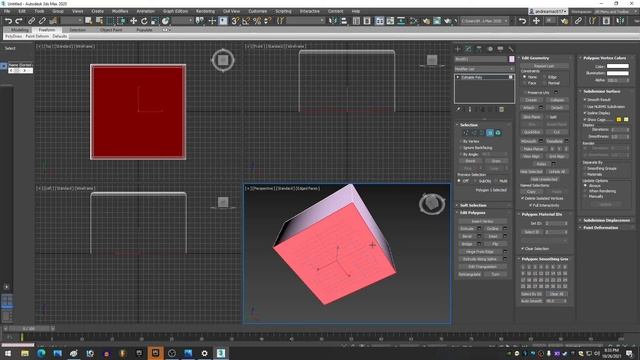Open the Hierarchy panel tab

pos(479,49)
